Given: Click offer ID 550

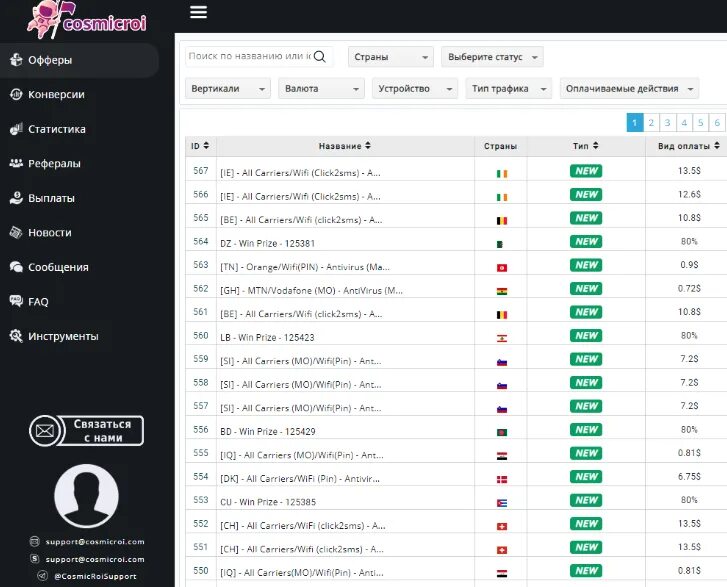Looking at the screenshot, I should [x=201, y=570].
